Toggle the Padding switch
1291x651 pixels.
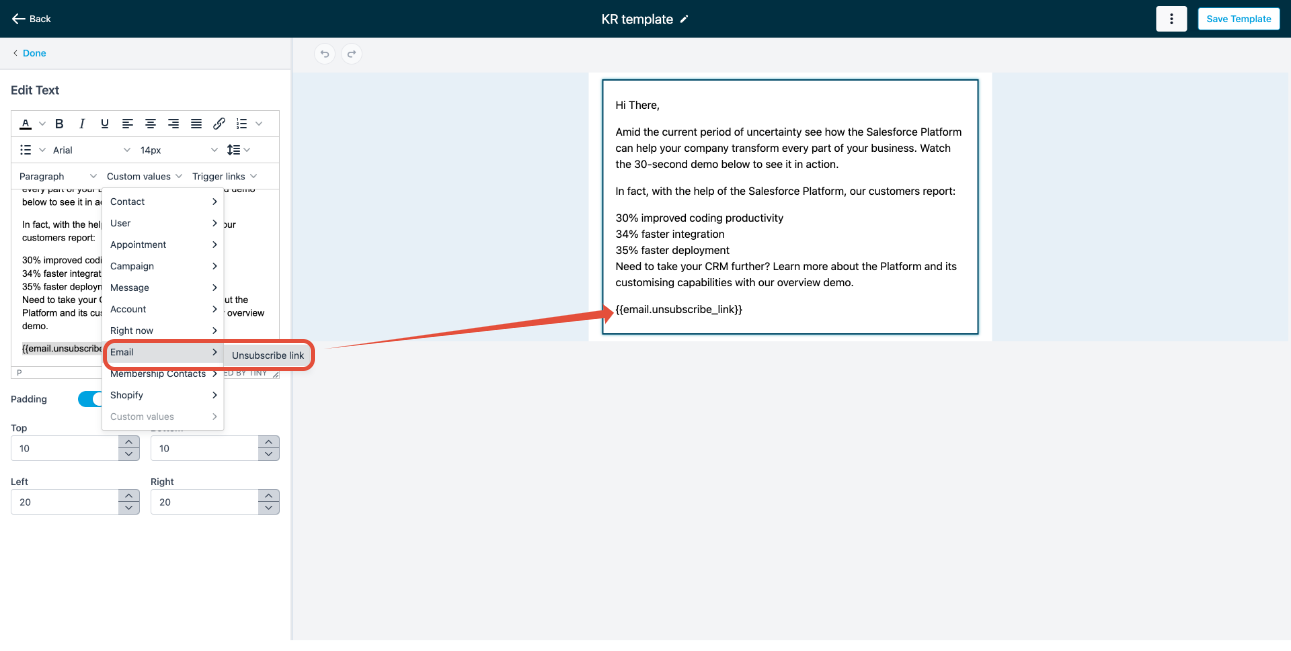pos(91,399)
